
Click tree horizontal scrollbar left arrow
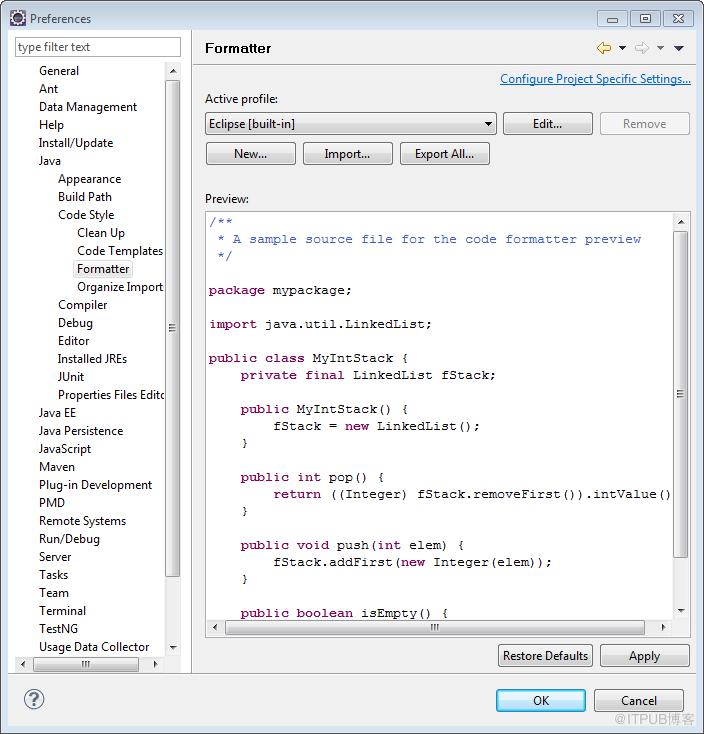[x=23, y=664]
